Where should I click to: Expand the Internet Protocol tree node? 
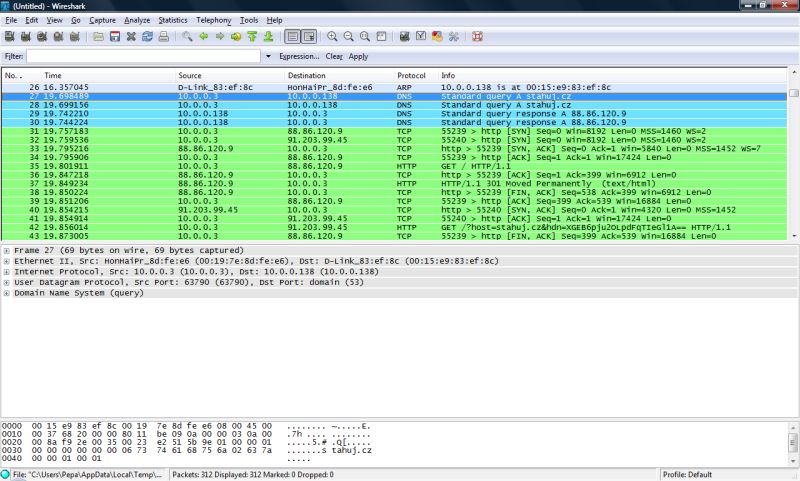7,272
